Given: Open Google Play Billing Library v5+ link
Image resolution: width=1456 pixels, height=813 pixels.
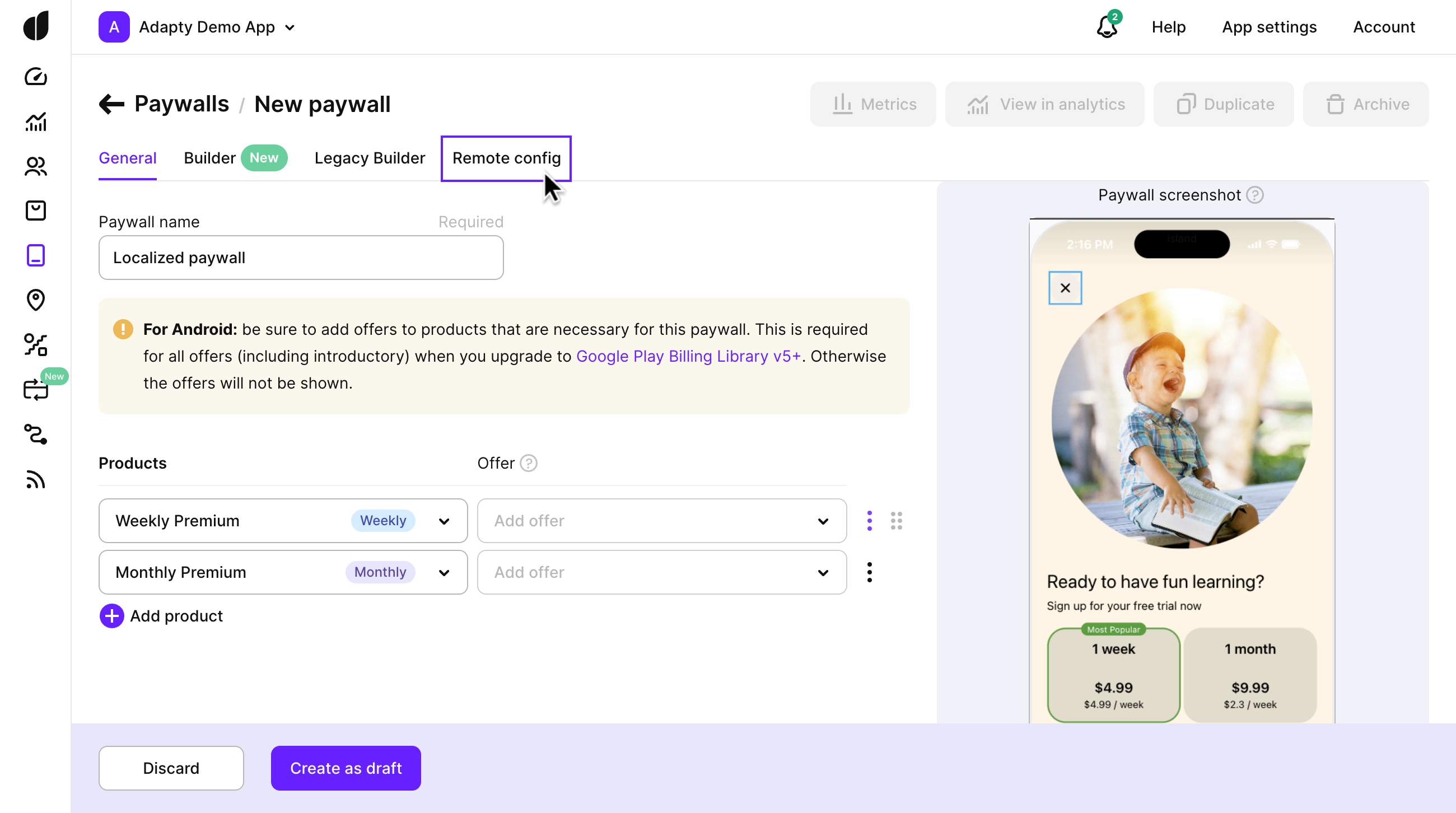Looking at the screenshot, I should tap(688, 357).
